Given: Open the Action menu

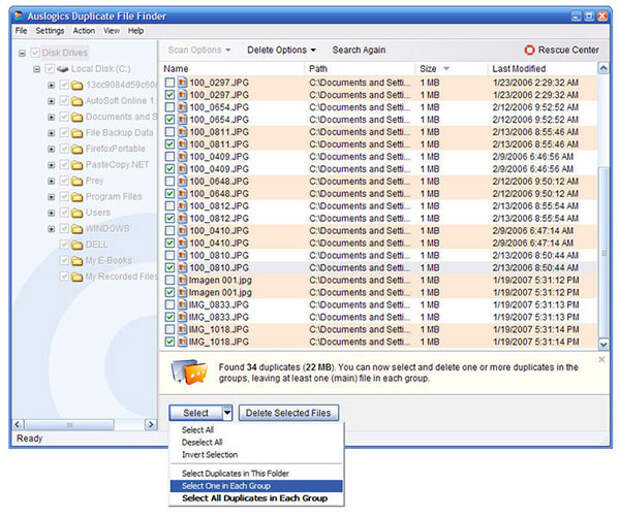Looking at the screenshot, I should (x=84, y=31).
